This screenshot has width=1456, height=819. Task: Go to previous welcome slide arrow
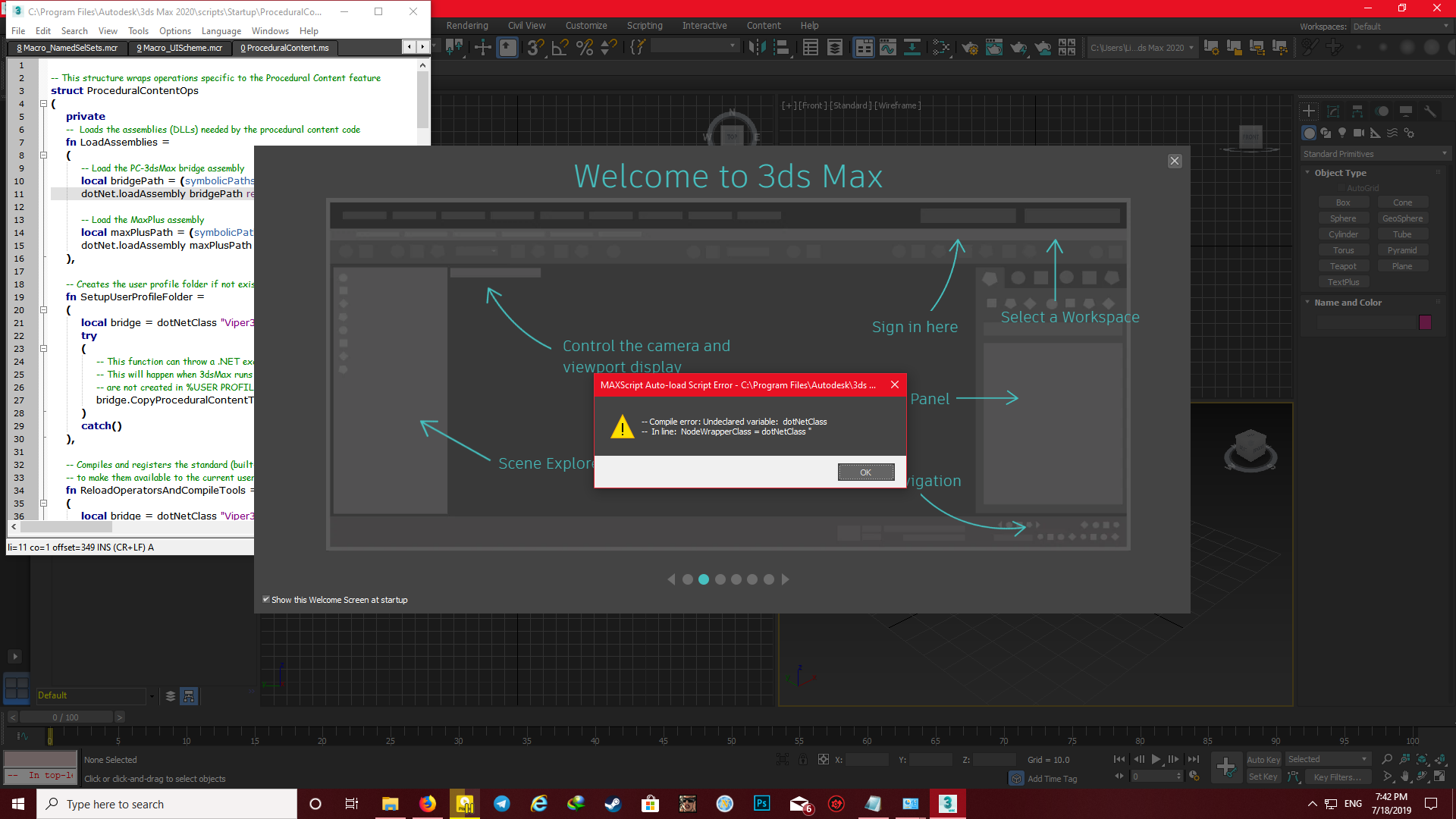point(671,579)
